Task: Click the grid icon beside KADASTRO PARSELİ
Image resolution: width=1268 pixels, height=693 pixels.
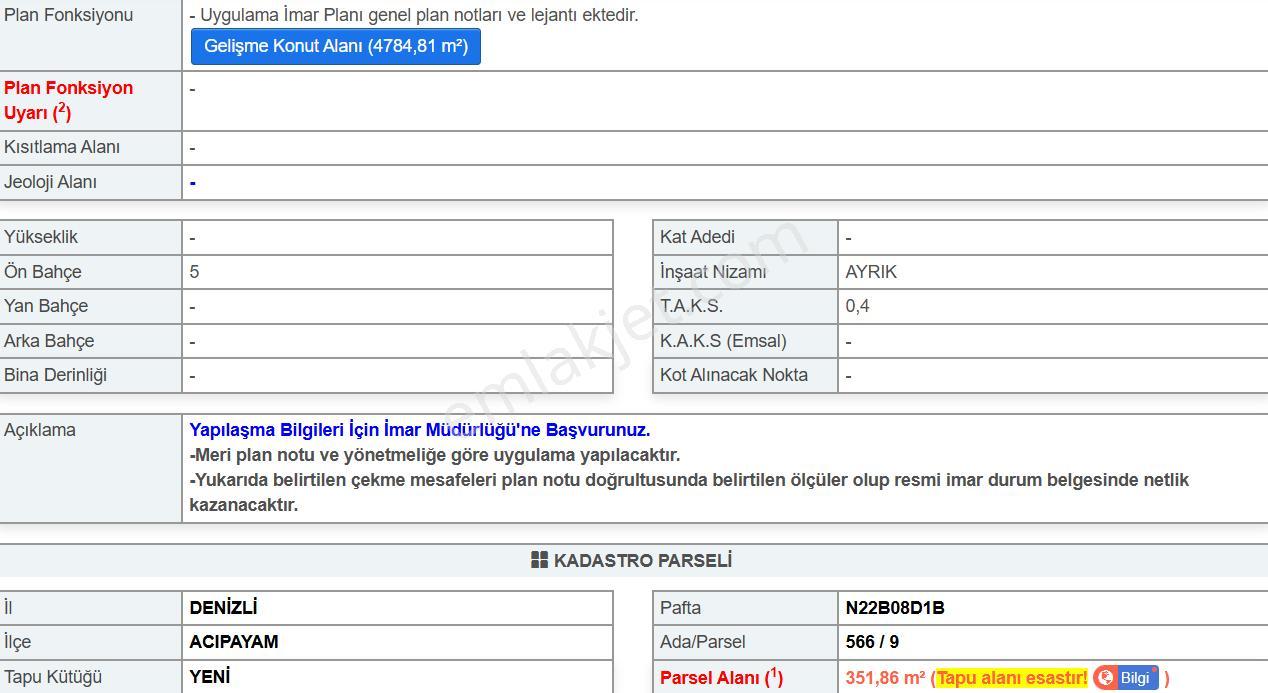Action: [540, 560]
